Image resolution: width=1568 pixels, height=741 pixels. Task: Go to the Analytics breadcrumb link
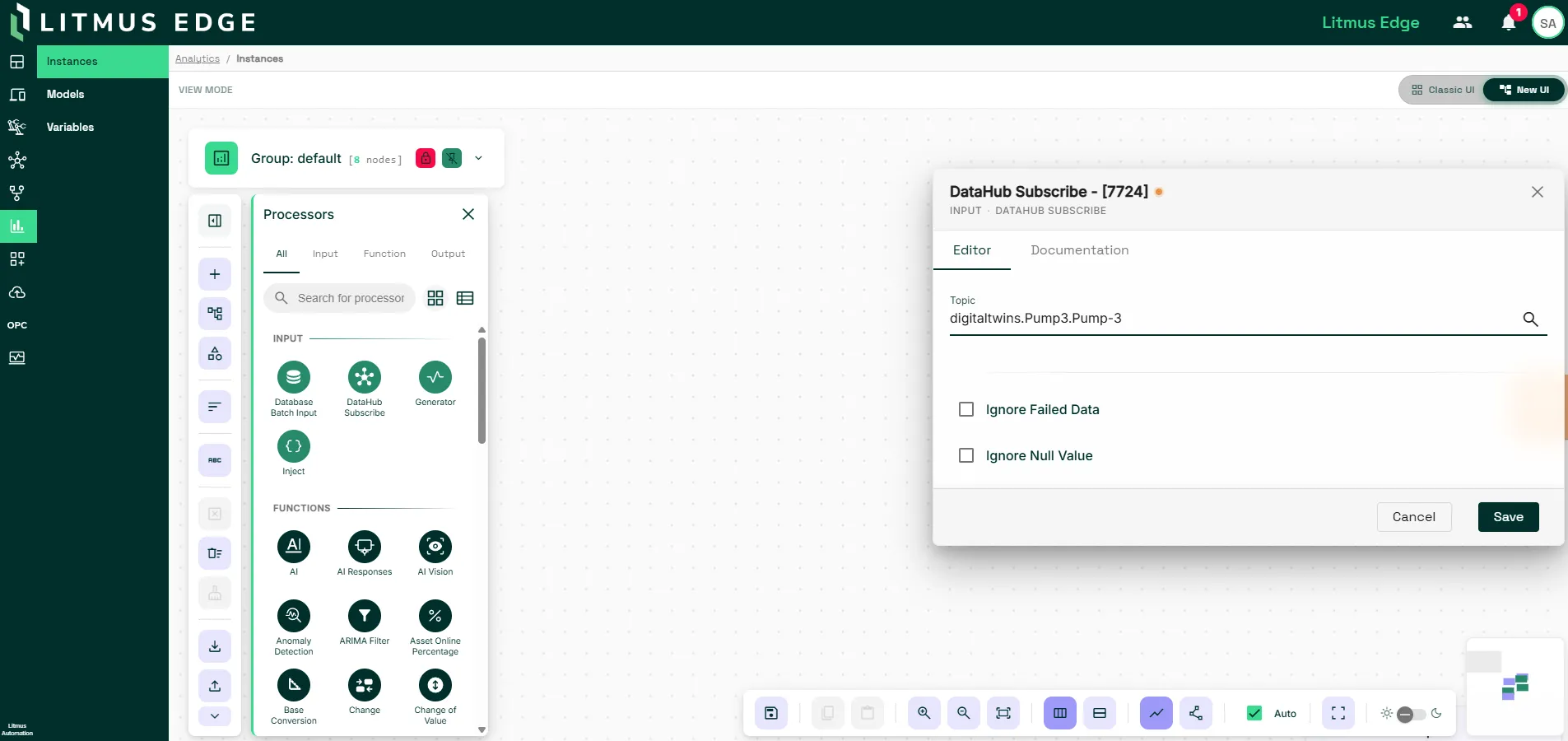[x=198, y=58]
